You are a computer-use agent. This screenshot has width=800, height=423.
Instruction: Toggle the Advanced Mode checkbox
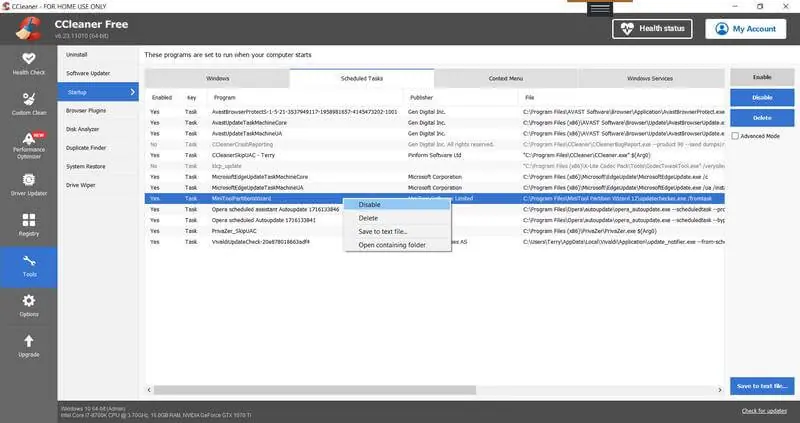[735, 136]
